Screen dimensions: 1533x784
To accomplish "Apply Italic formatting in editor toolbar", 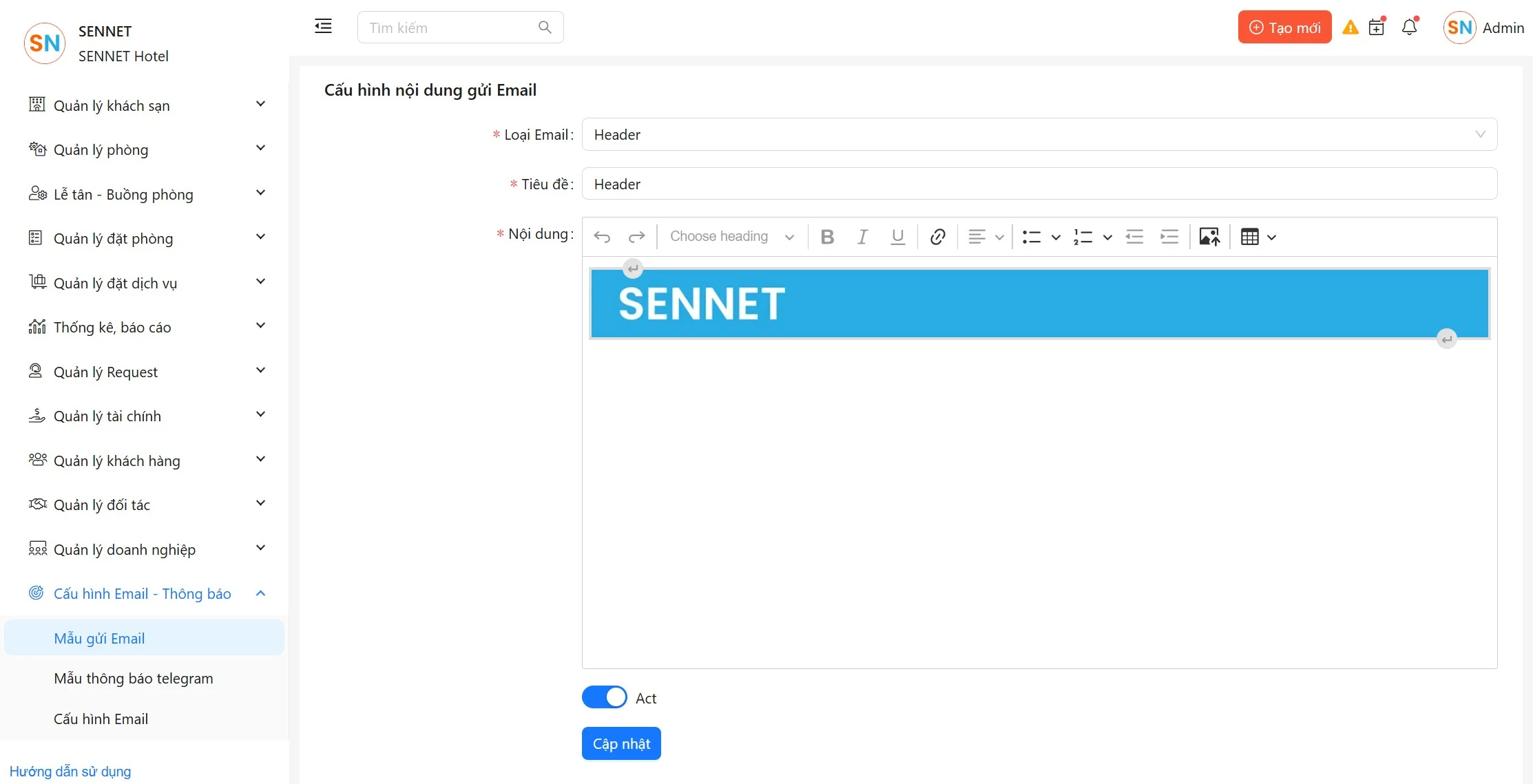I will (862, 237).
